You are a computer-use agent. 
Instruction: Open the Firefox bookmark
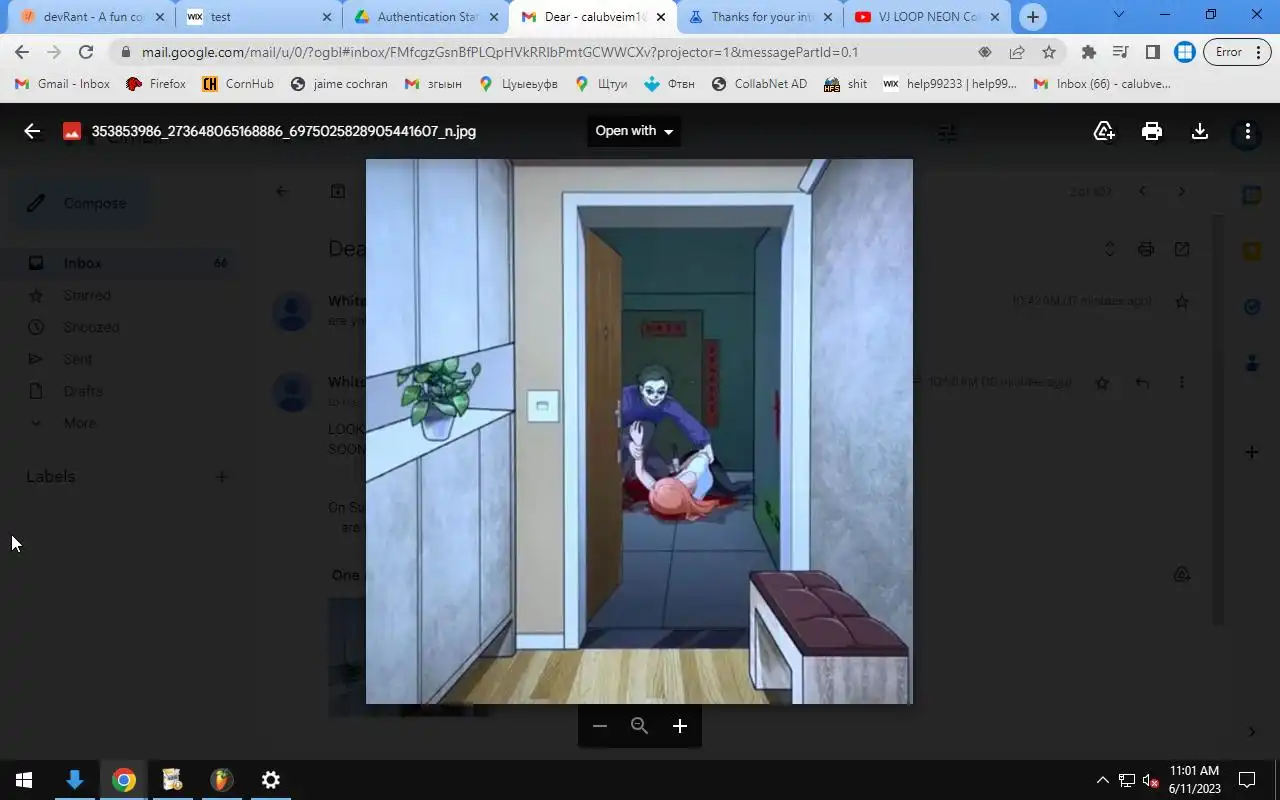click(x=156, y=84)
